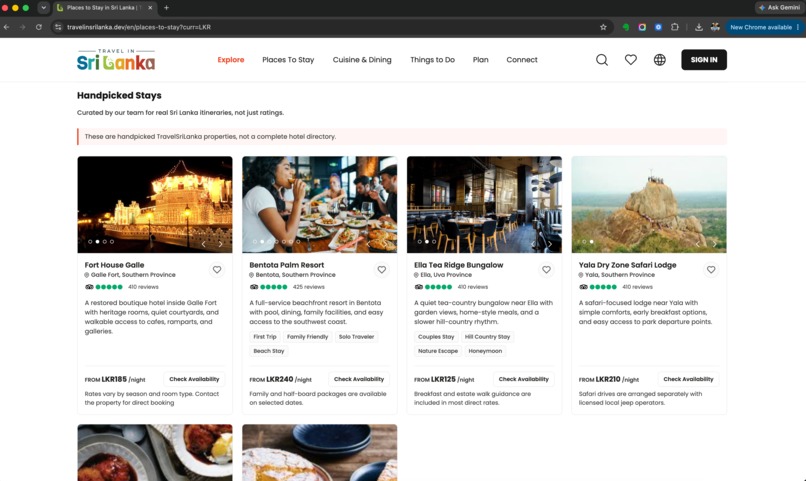
Task: View site information icon in the address bar
Action: pos(58,27)
